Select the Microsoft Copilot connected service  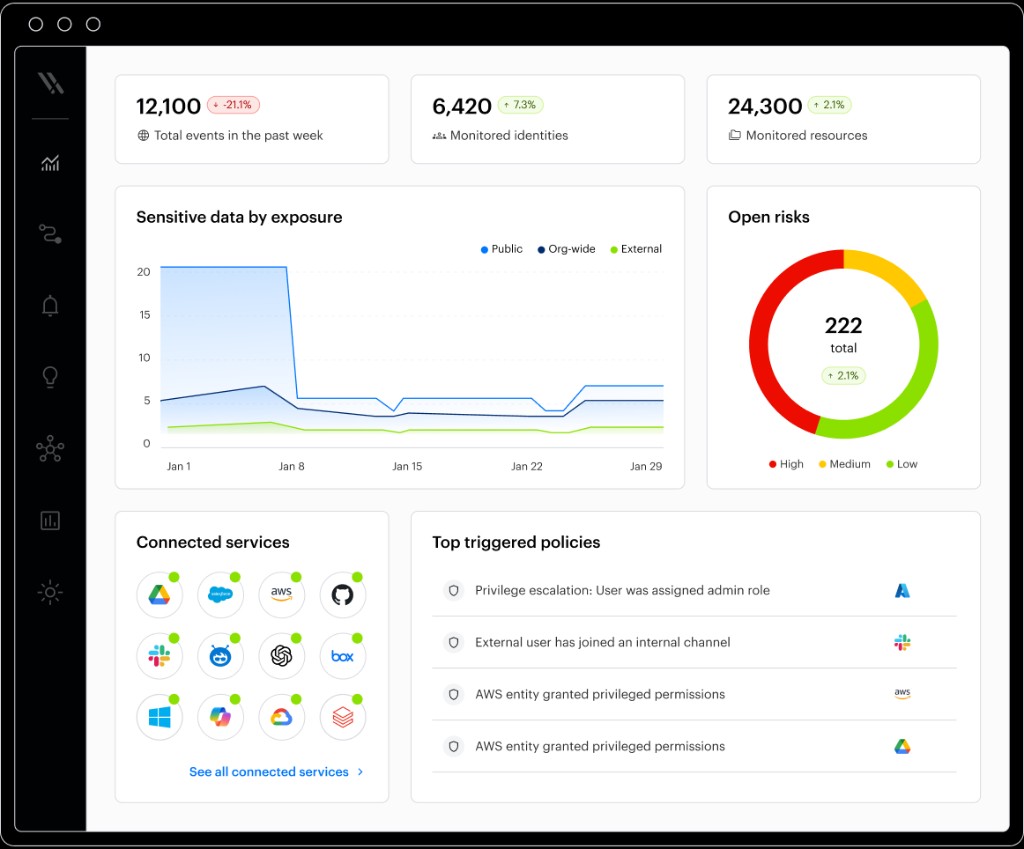pyautogui.click(x=220, y=717)
